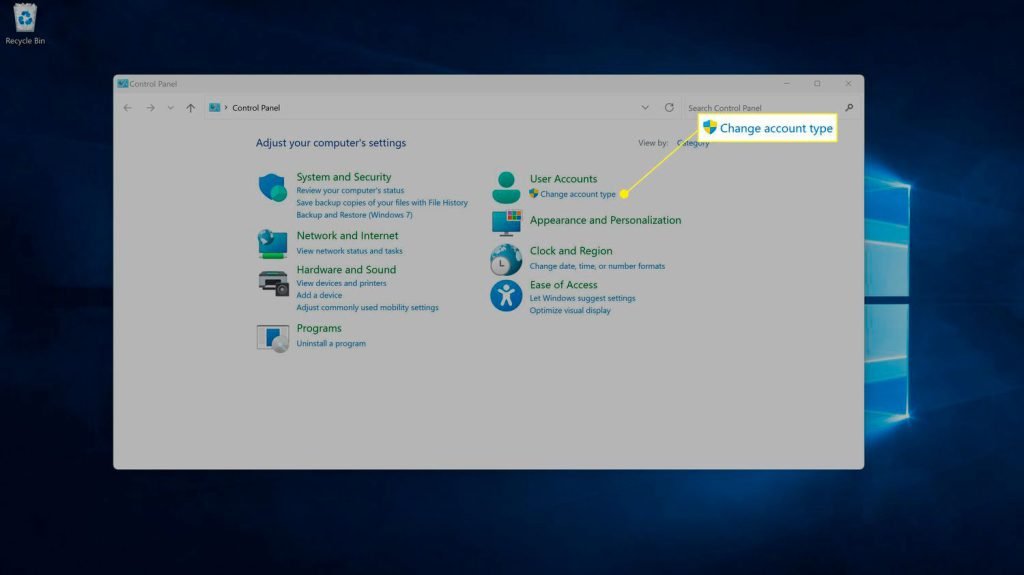Click the Search Control Panel field
Image resolution: width=1024 pixels, height=575 pixels.
(x=762, y=108)
